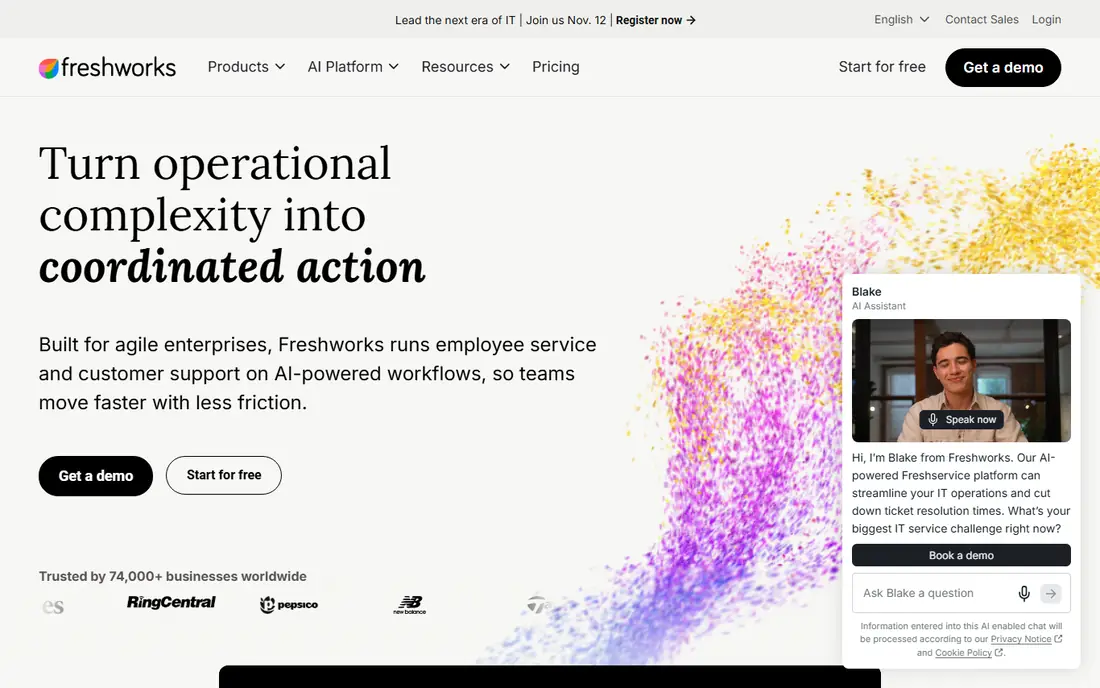This screenshot has width=1100, height=688.
Task: Click the PepsiCo logo
Action: coord(288,605)
